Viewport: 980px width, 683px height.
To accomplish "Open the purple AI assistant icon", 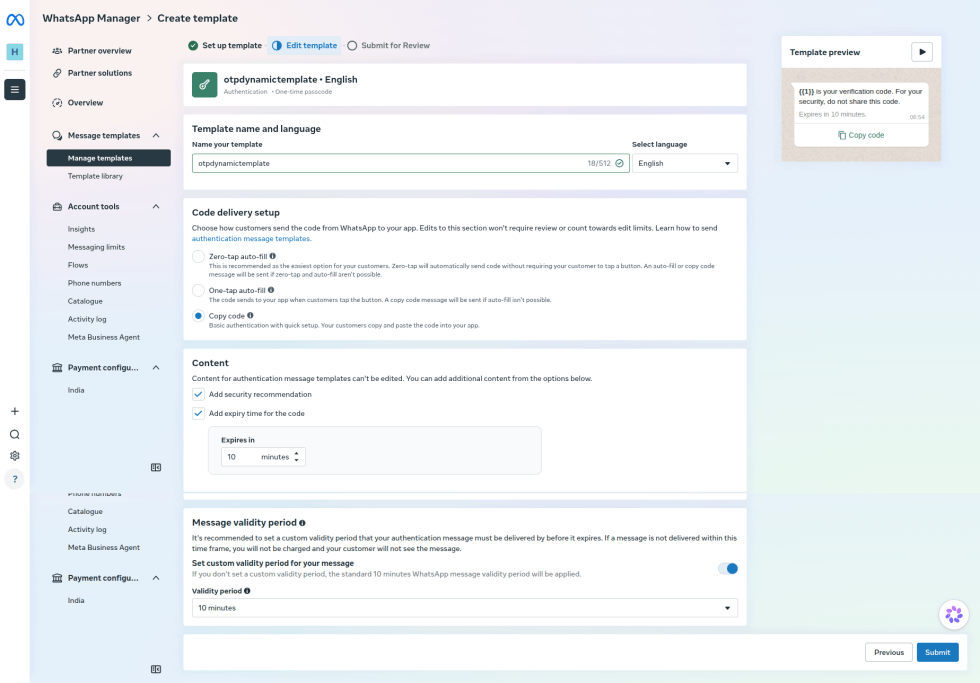I will coord(954,615).
